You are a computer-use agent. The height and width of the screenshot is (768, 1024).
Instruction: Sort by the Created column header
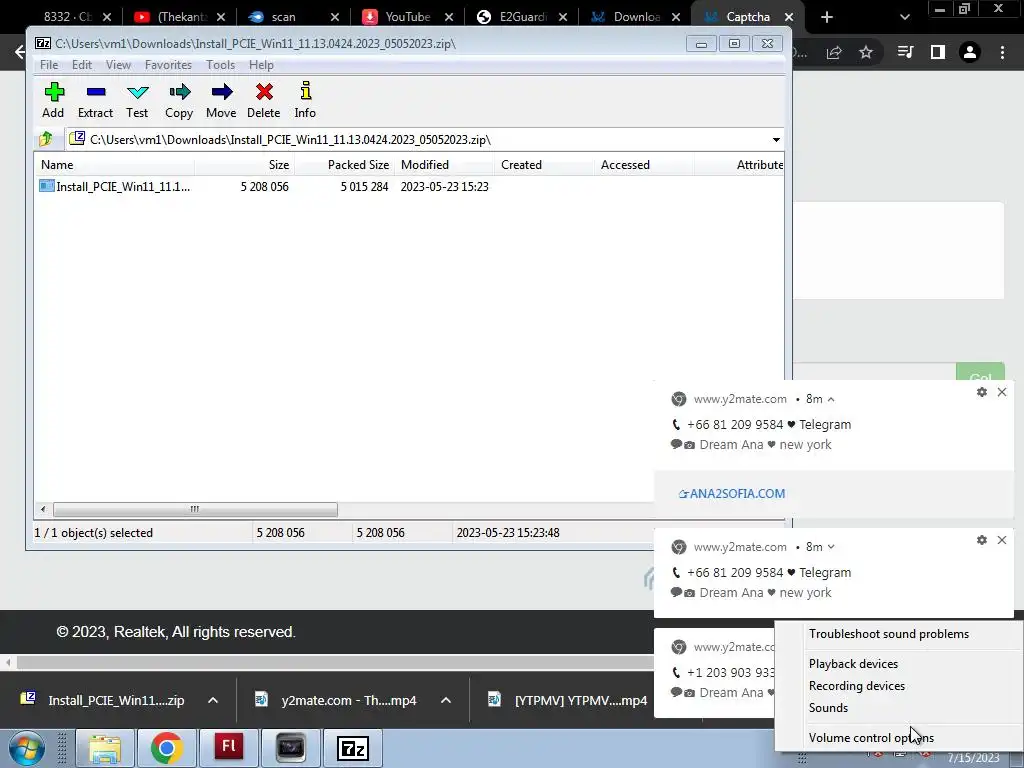[544, 165]
